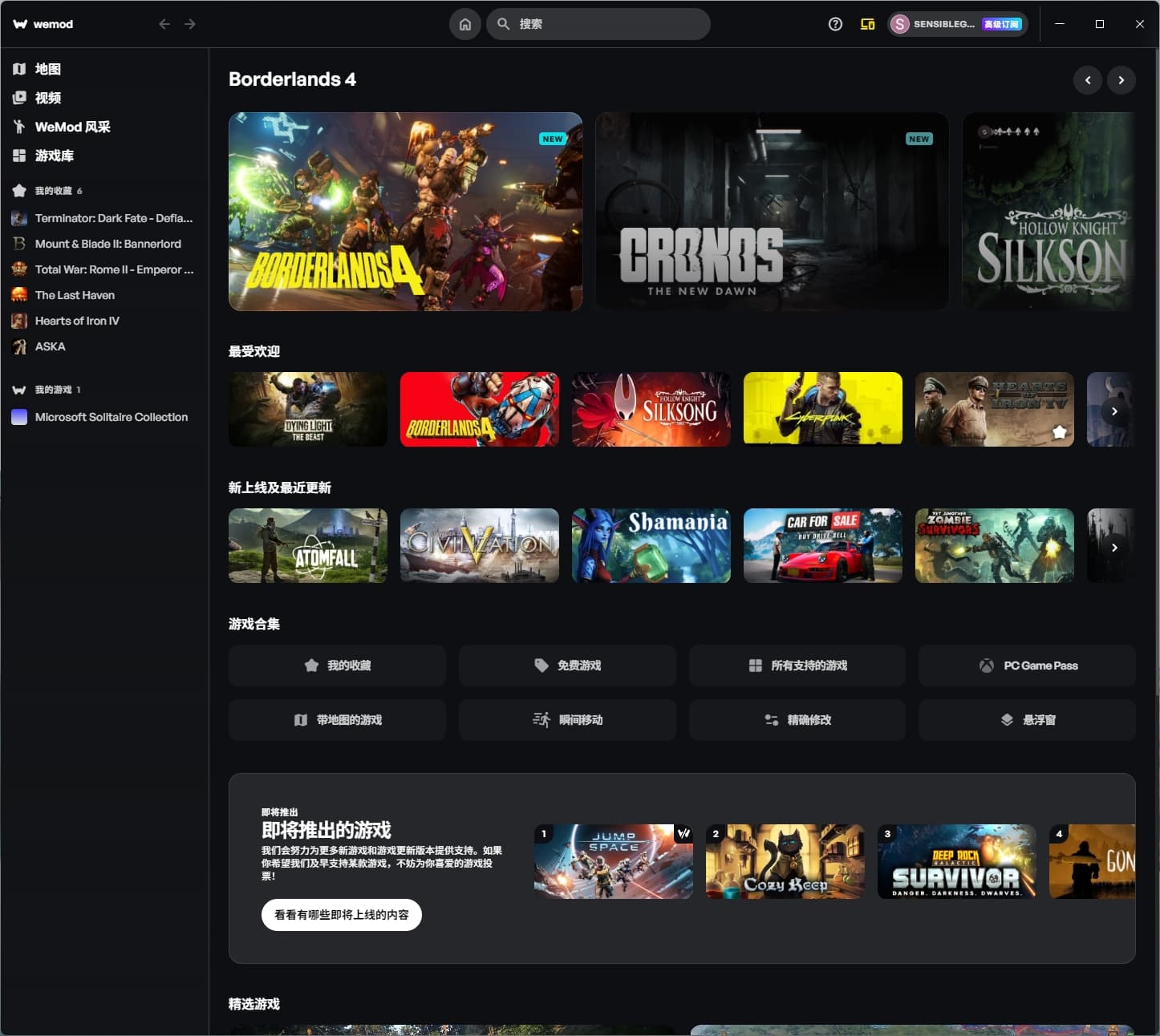
Task: Expand 新上线及最近更新 row with right chevron
Action: [1114, 548]
